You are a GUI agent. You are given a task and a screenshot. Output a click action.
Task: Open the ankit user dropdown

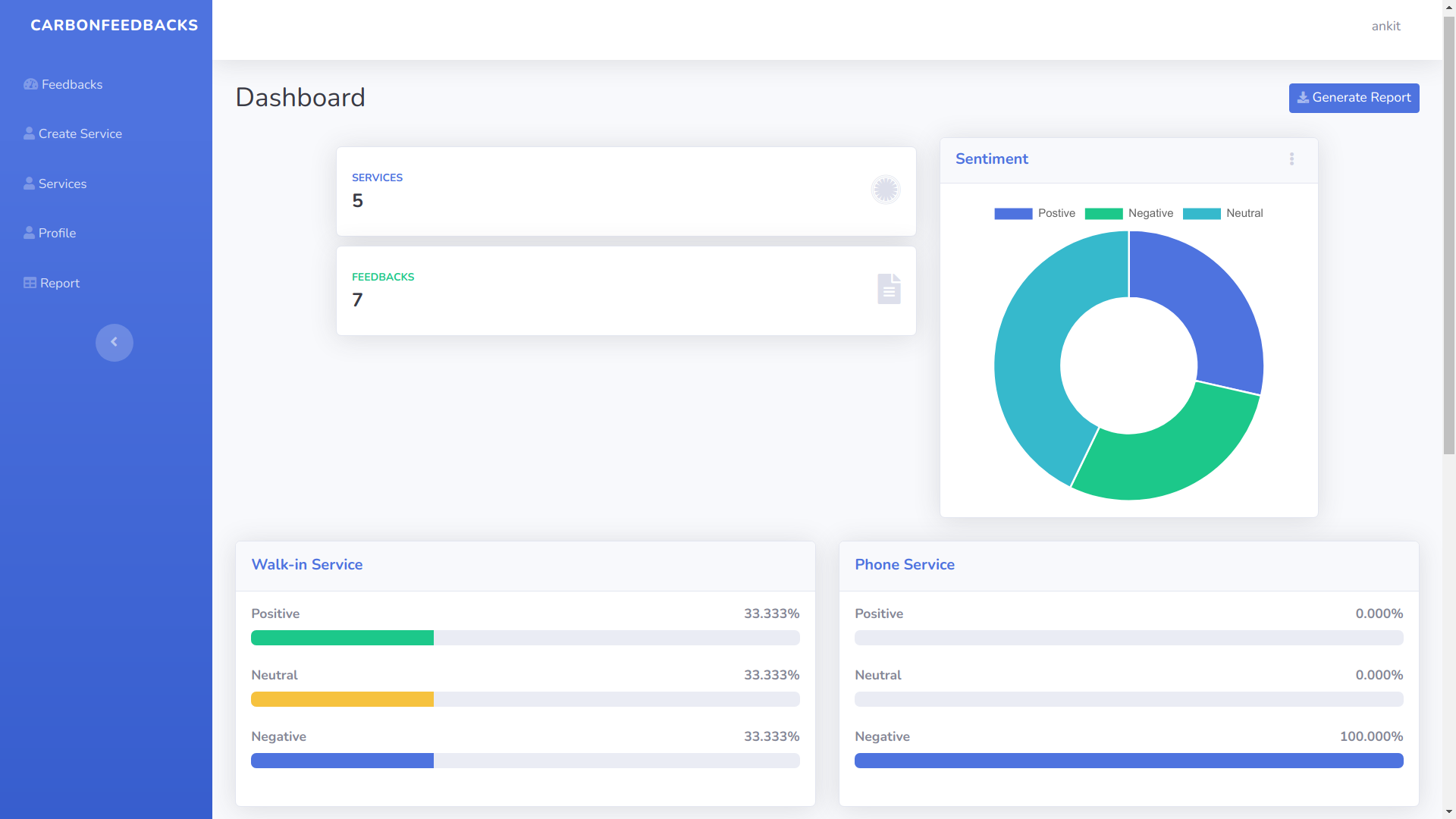click(1385, 27)
